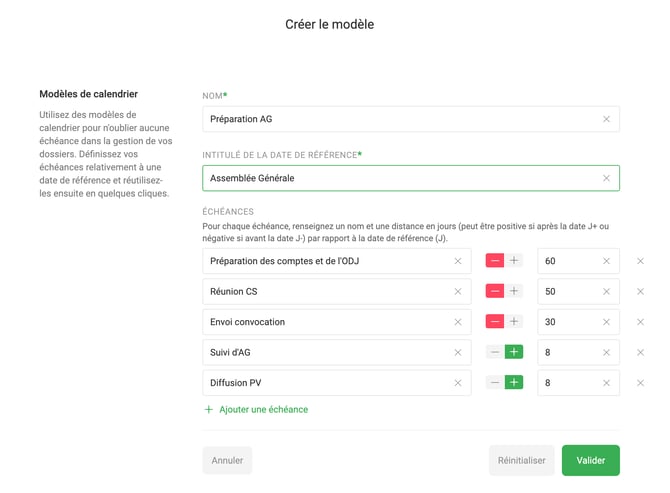Switch Diffusion PV to minus sign

[495, 383]
